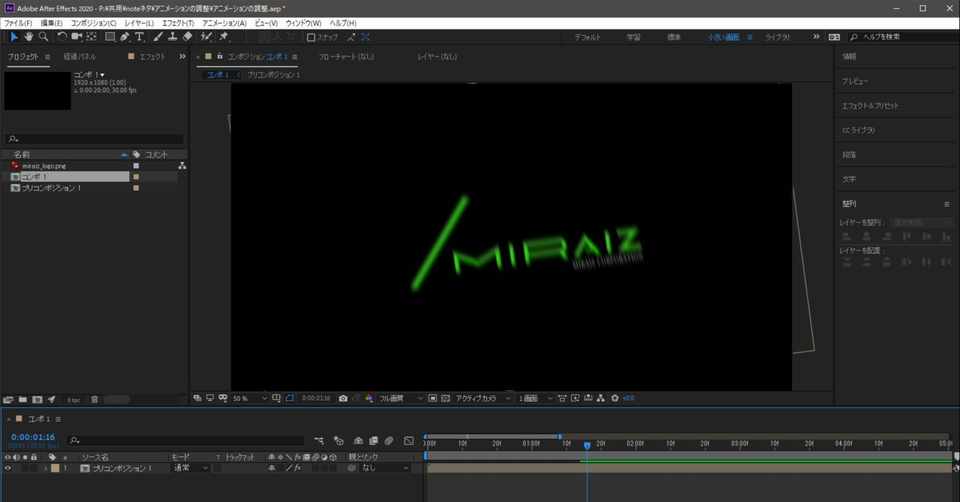Switch to the デフォルト workspace
The image size is (960, 502).
coord(587,37)
